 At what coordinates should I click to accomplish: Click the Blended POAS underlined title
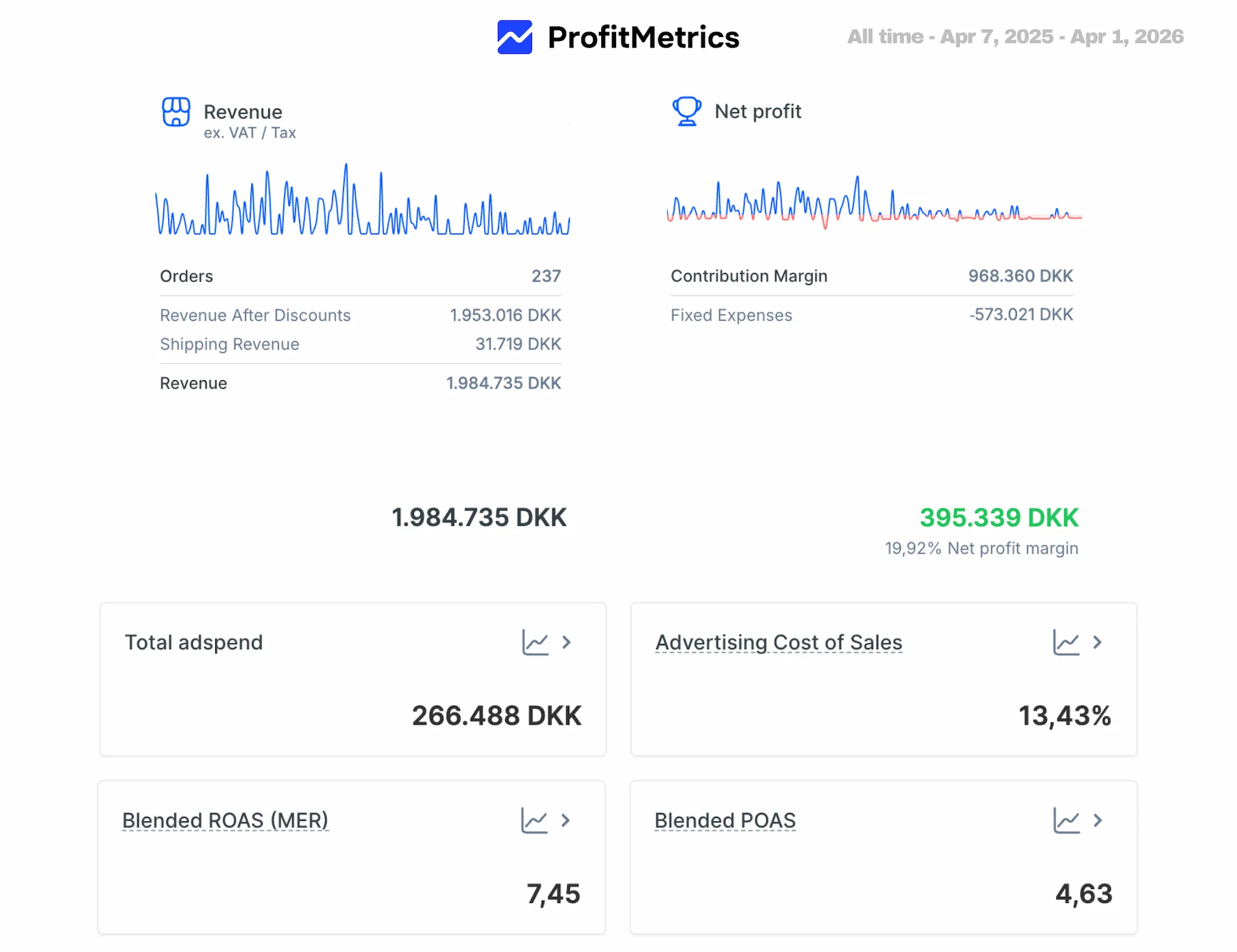pos(725,821)
